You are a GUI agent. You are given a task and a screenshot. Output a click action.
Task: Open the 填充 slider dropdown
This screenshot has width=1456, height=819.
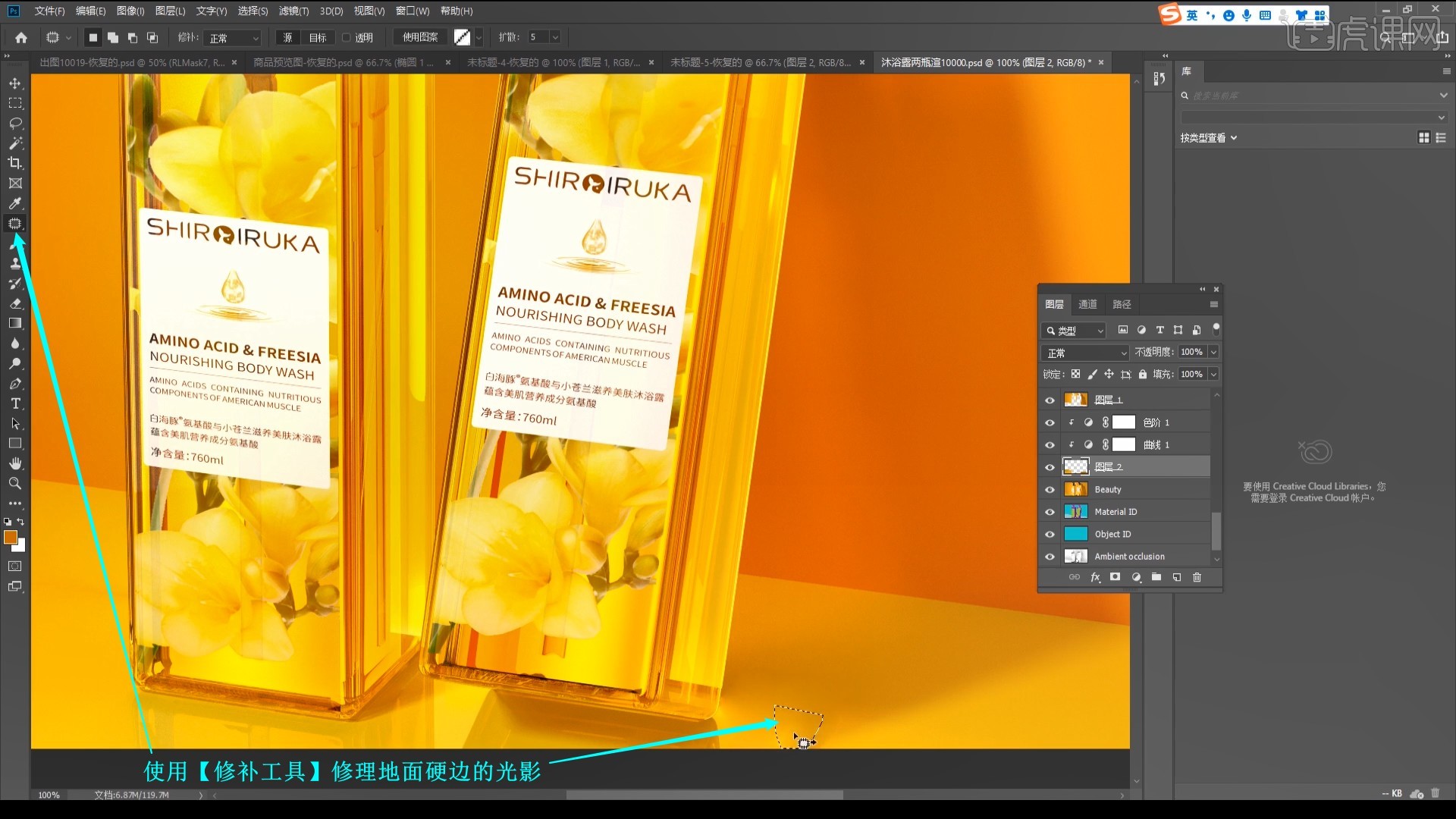click(1214, 374)
